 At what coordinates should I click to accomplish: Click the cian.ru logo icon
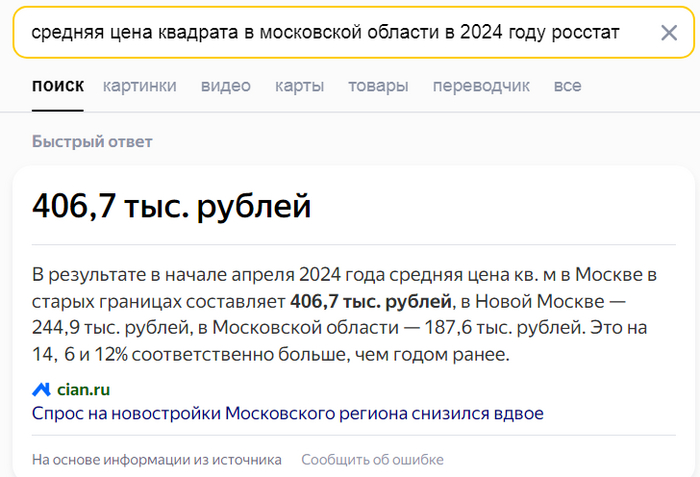click(x=41, y=389)
